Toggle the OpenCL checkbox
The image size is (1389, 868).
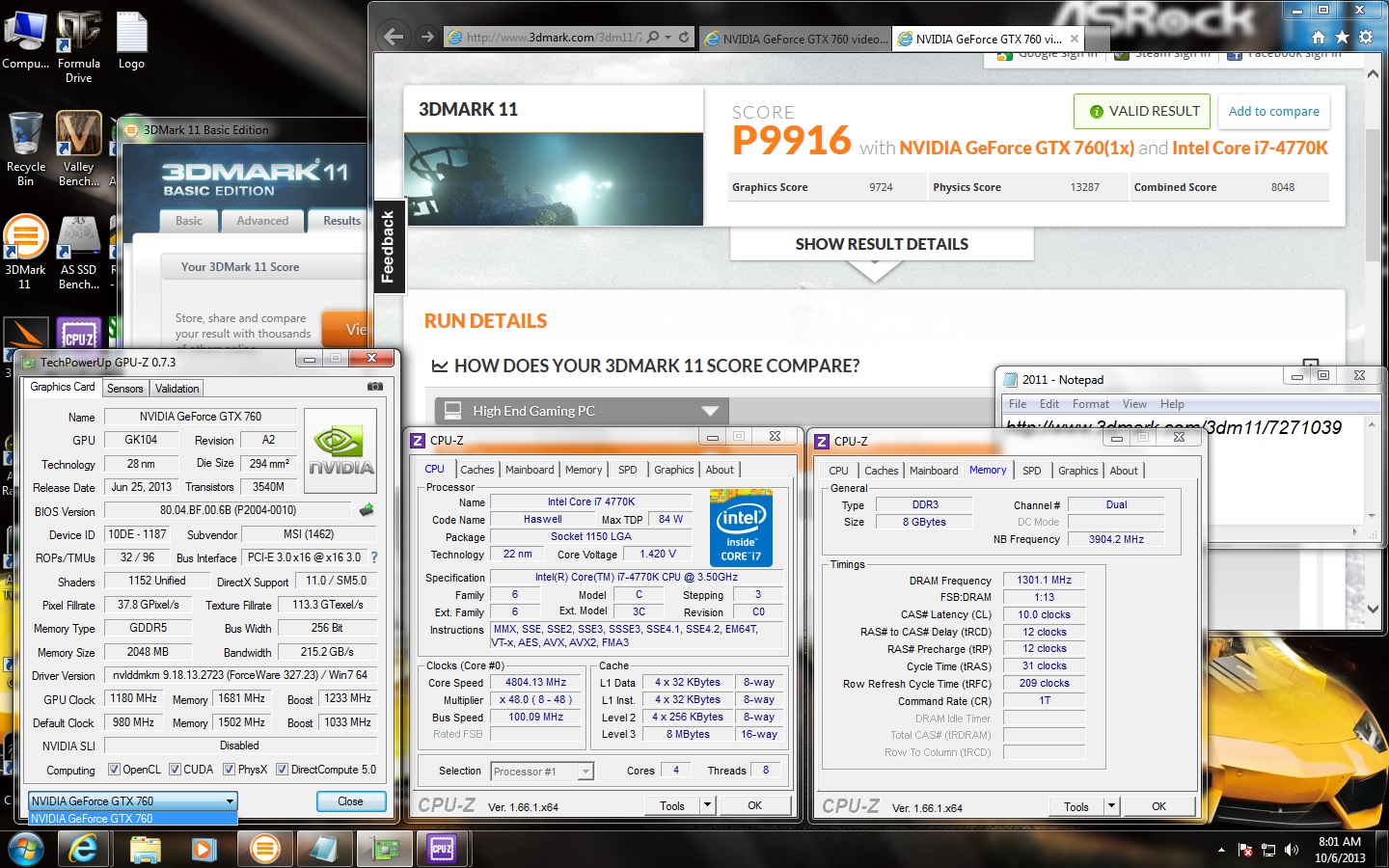(x=114, y=770)
